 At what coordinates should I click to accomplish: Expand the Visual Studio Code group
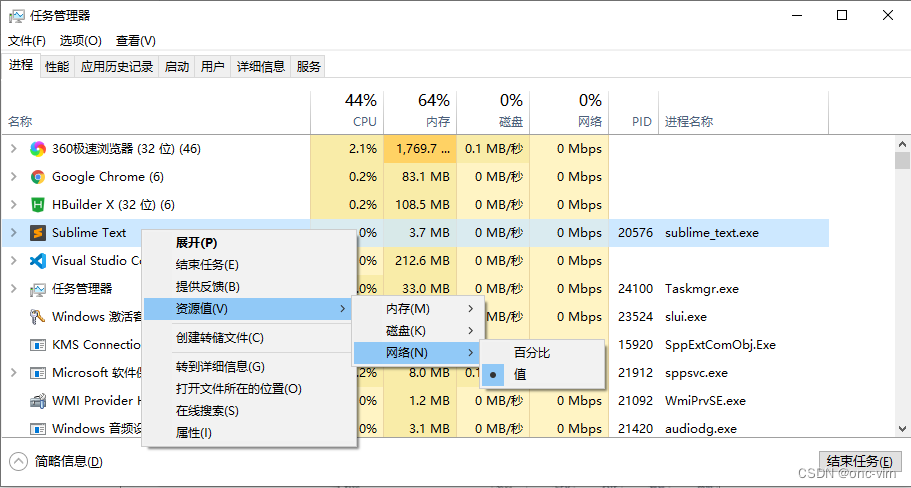coord(13,260)
